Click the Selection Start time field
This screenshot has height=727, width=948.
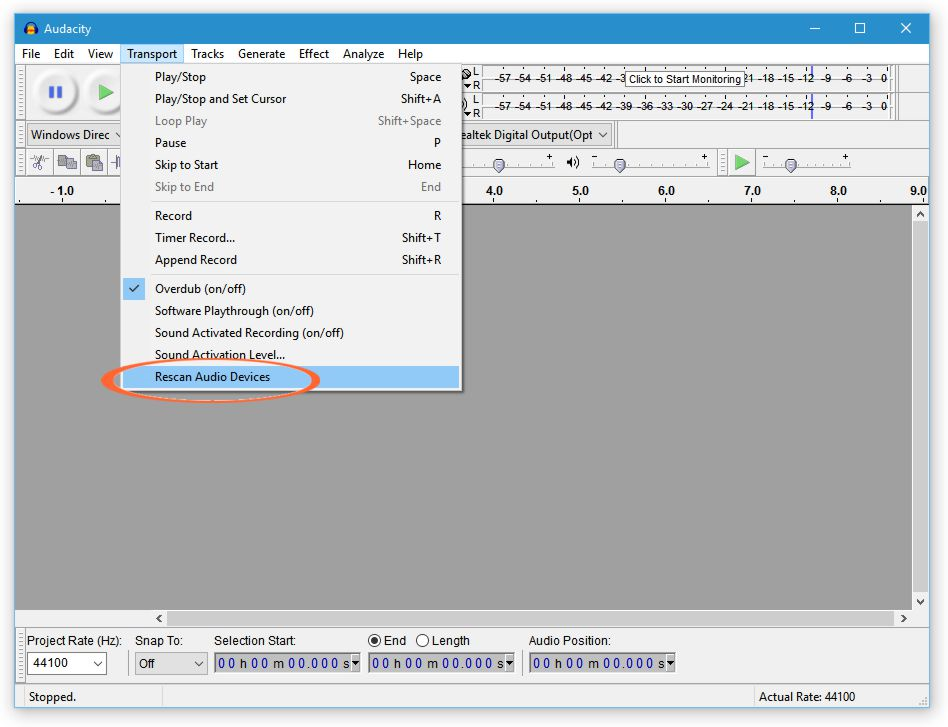pyautogui.click(x=282, y=663)
